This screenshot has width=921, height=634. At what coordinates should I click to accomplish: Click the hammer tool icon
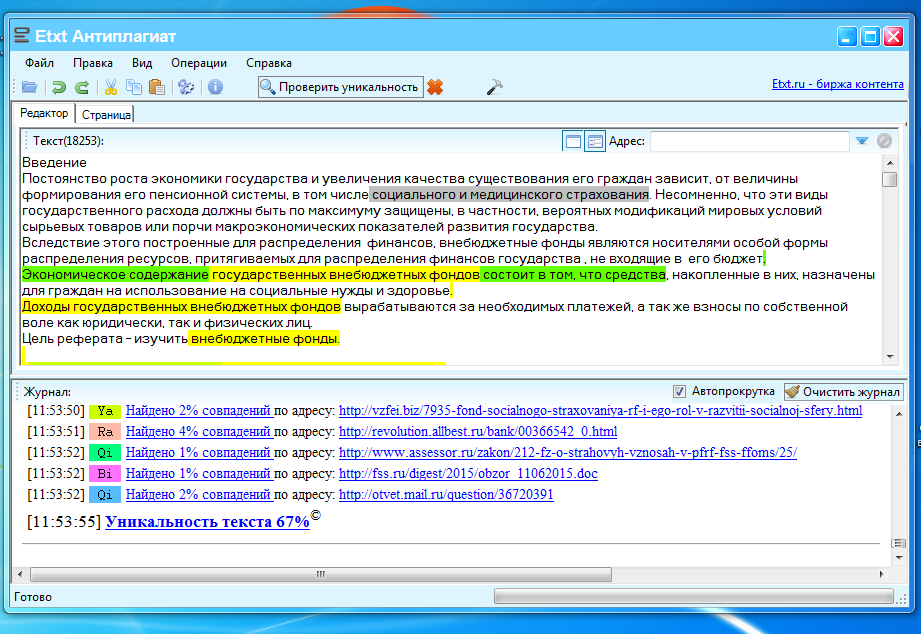(x=494, y=88)
